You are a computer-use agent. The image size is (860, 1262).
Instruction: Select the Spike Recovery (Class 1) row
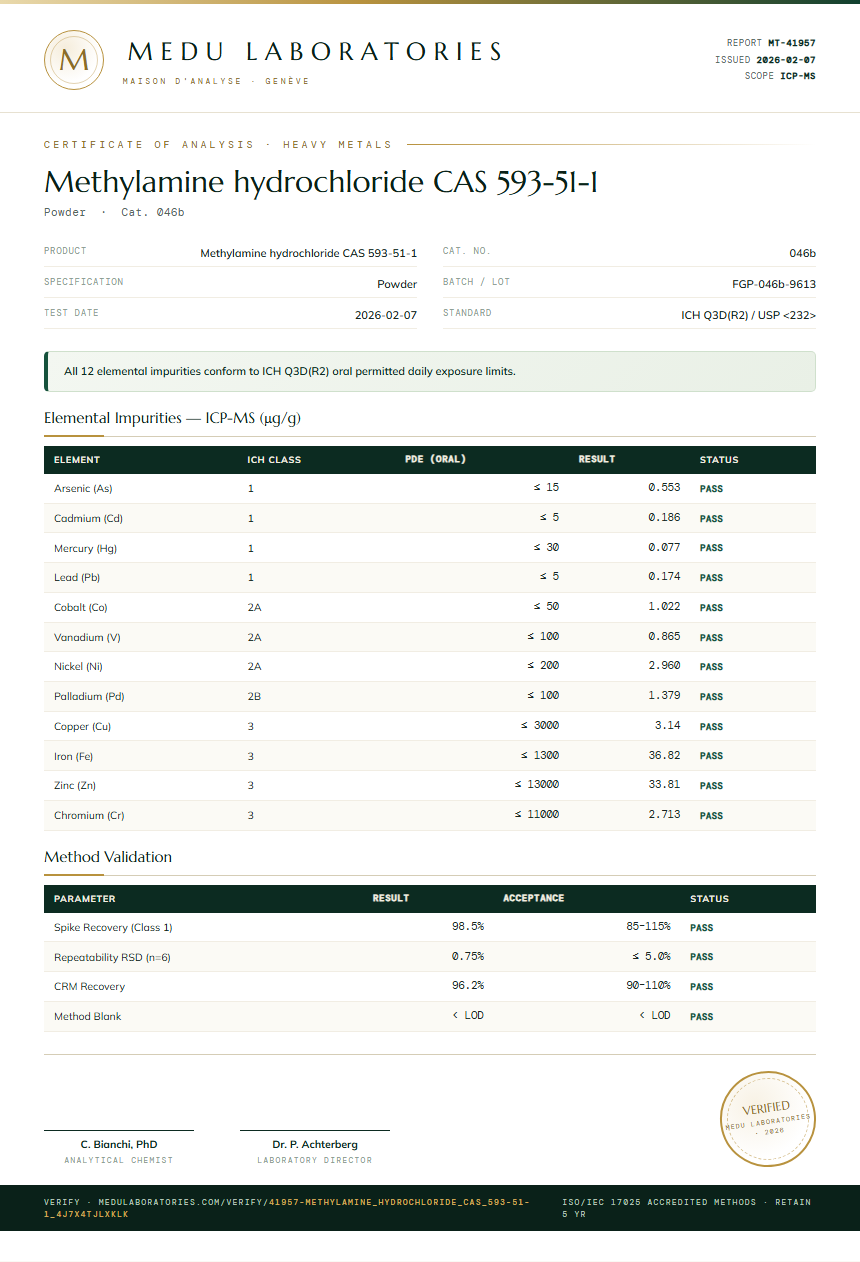430,927
